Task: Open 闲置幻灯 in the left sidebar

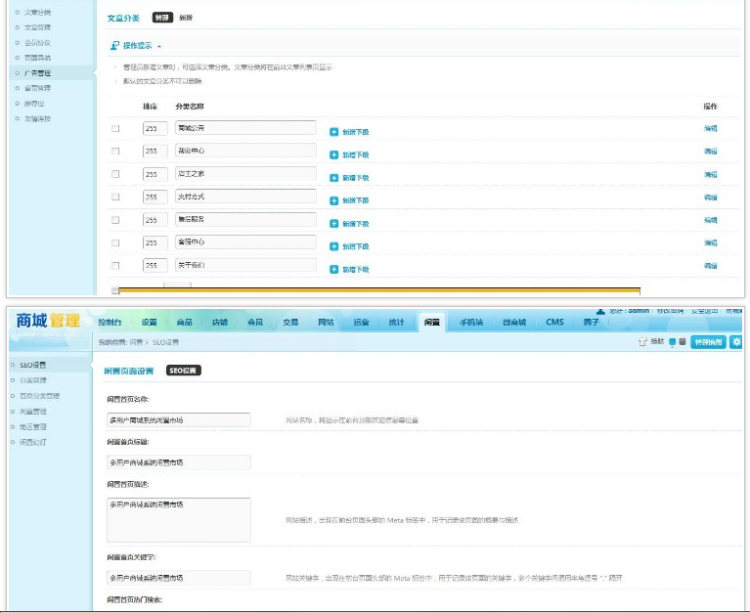Action: point(33,442)
